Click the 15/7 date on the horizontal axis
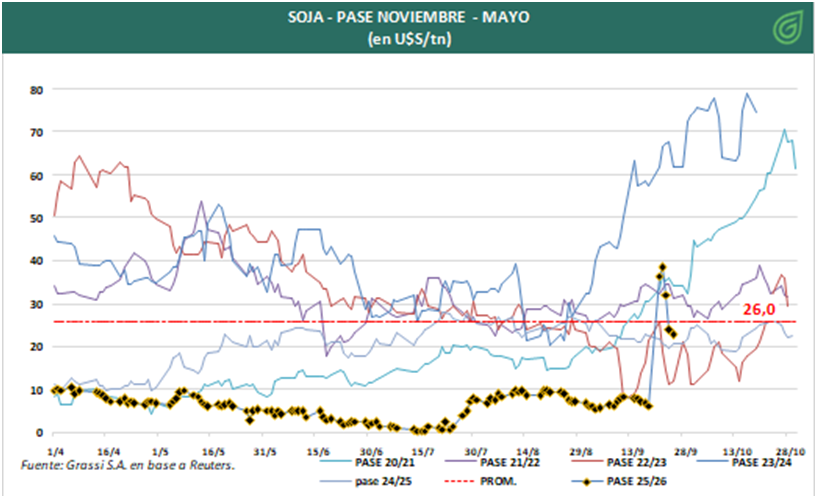This screenshot has width=817, height=498. coord(422,451)
